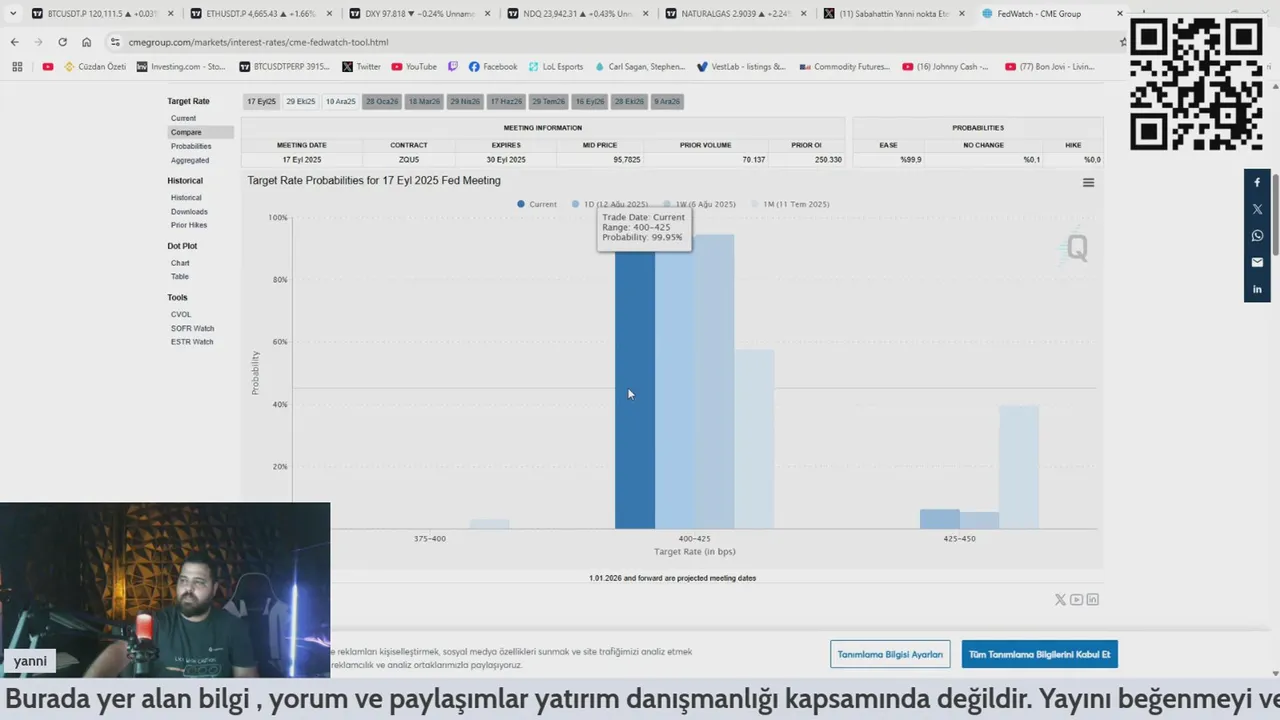Open Dot Plot Chart link

coord(180,263)
